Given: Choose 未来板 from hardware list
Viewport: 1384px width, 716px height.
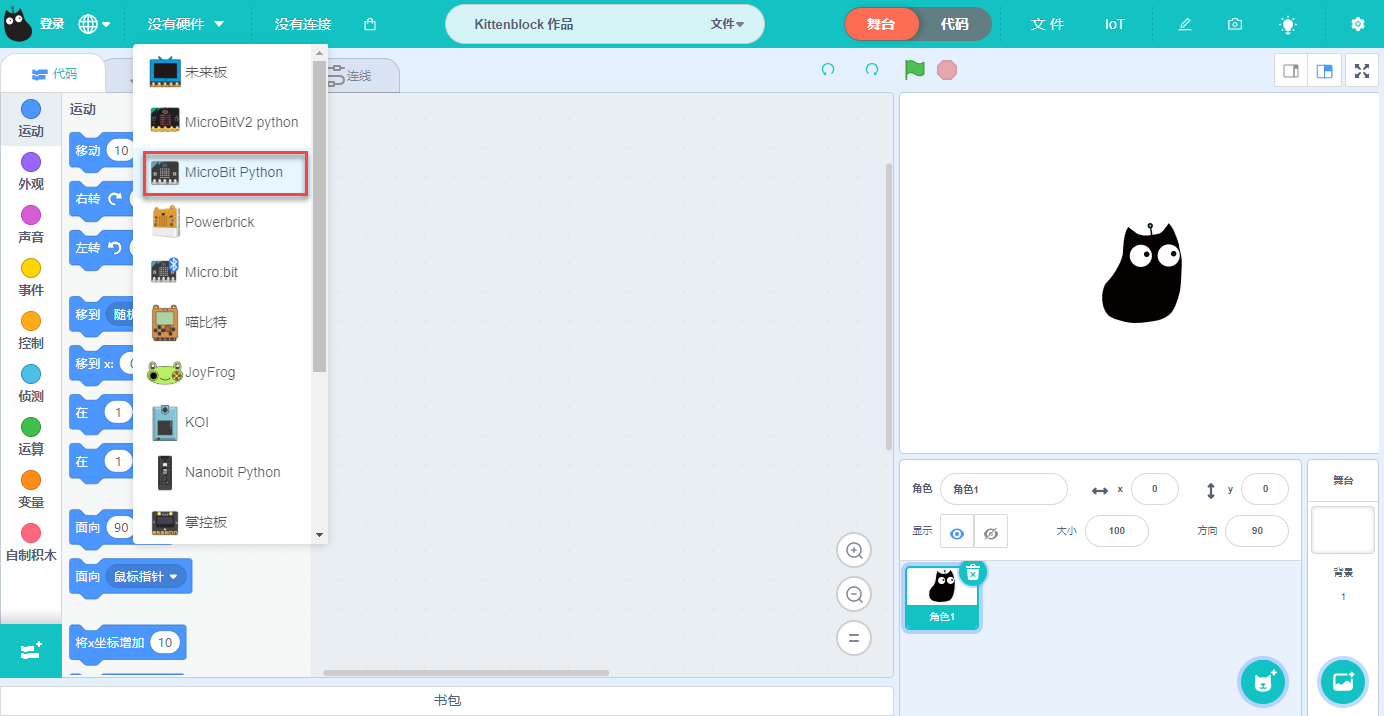Looking at the screenshot, I should pos(223,72).
